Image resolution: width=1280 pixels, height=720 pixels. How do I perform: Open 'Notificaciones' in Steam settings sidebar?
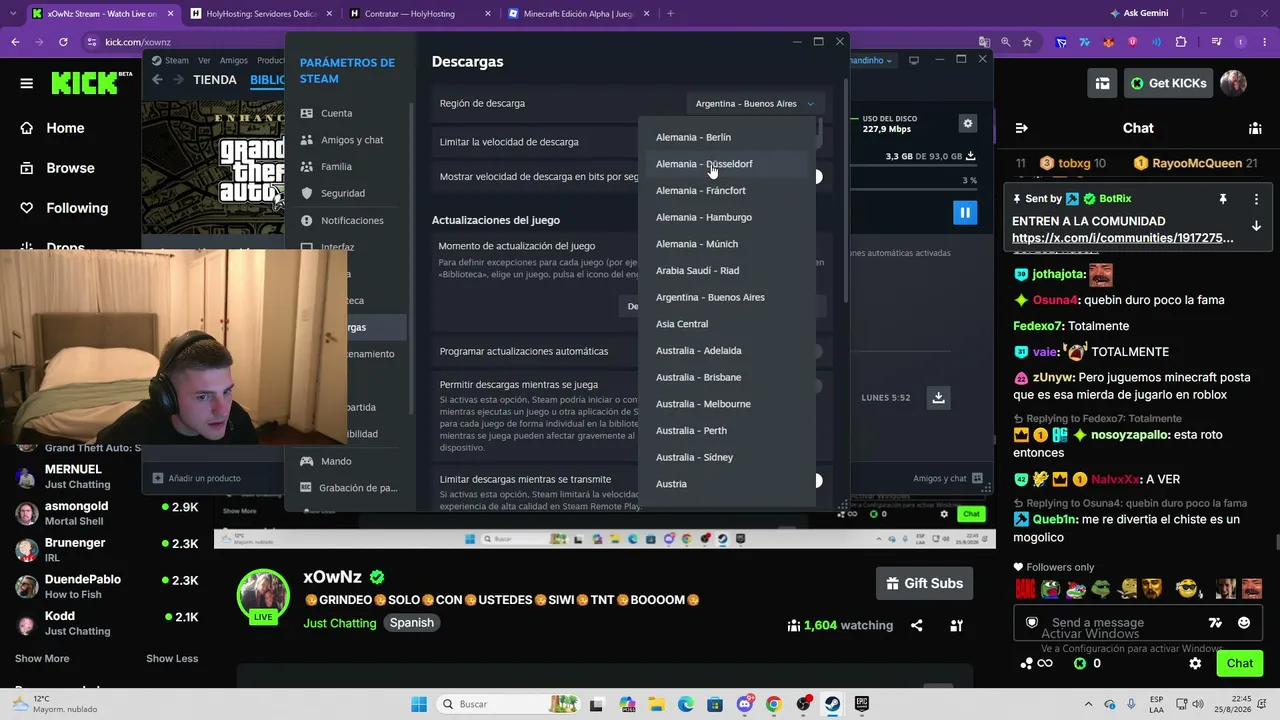(x=354, y=220)
